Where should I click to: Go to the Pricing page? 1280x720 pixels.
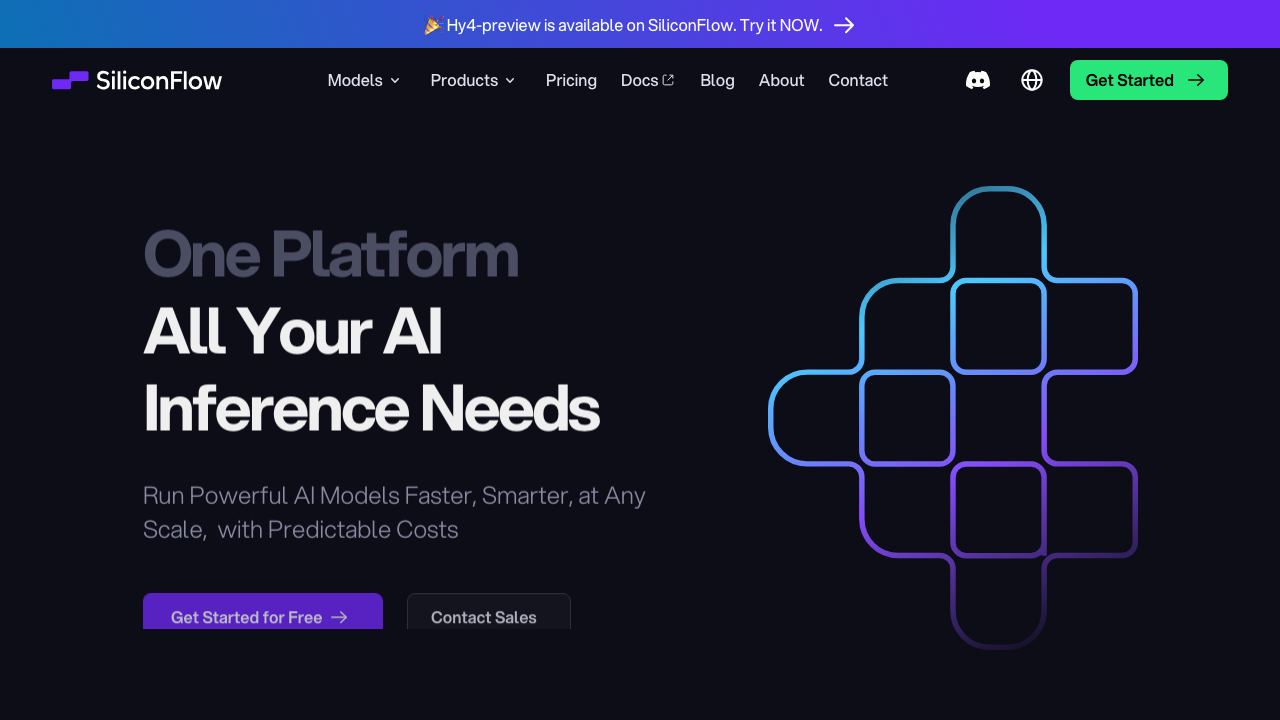tap(571, 80)
